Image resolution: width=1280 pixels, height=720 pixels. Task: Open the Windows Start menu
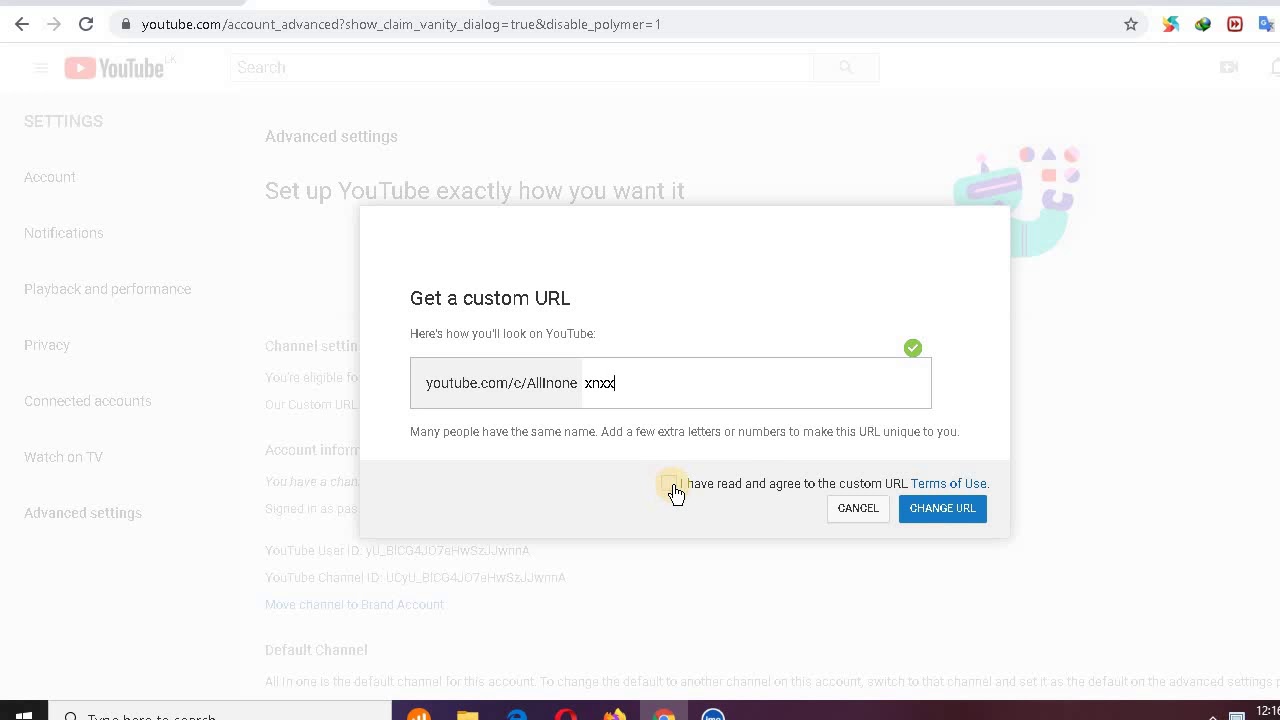24,714
